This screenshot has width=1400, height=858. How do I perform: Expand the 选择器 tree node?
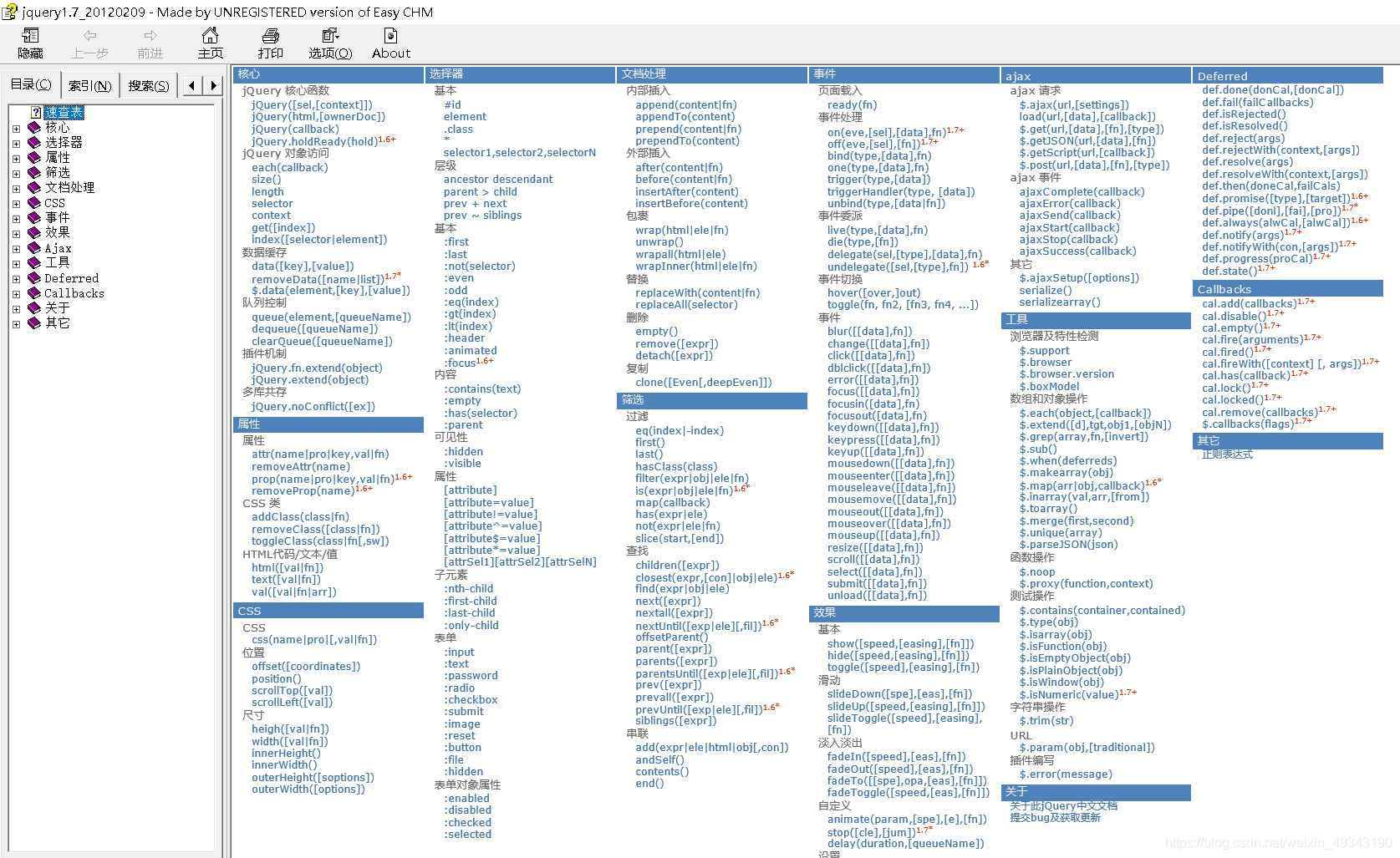(16, 144)
